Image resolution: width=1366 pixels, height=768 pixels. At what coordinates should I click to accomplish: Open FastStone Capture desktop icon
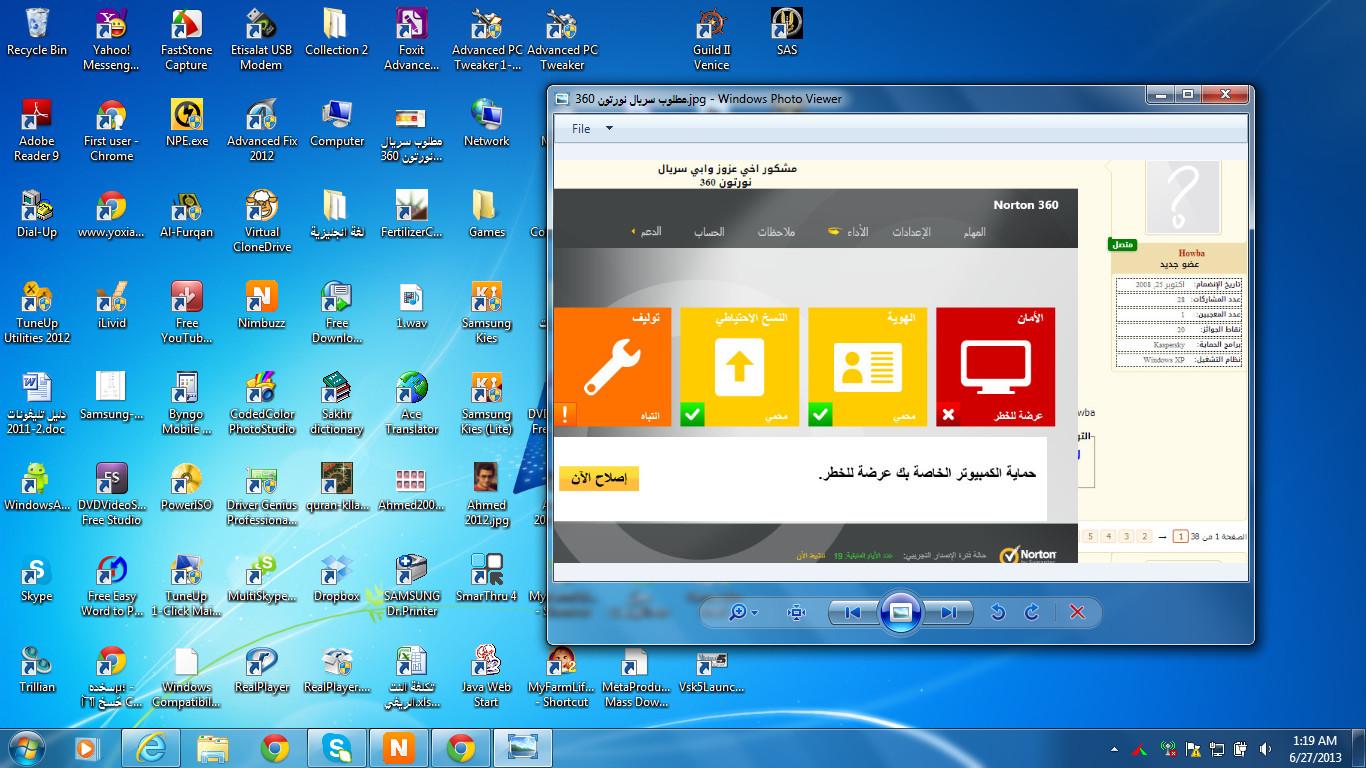pos(186,40)
